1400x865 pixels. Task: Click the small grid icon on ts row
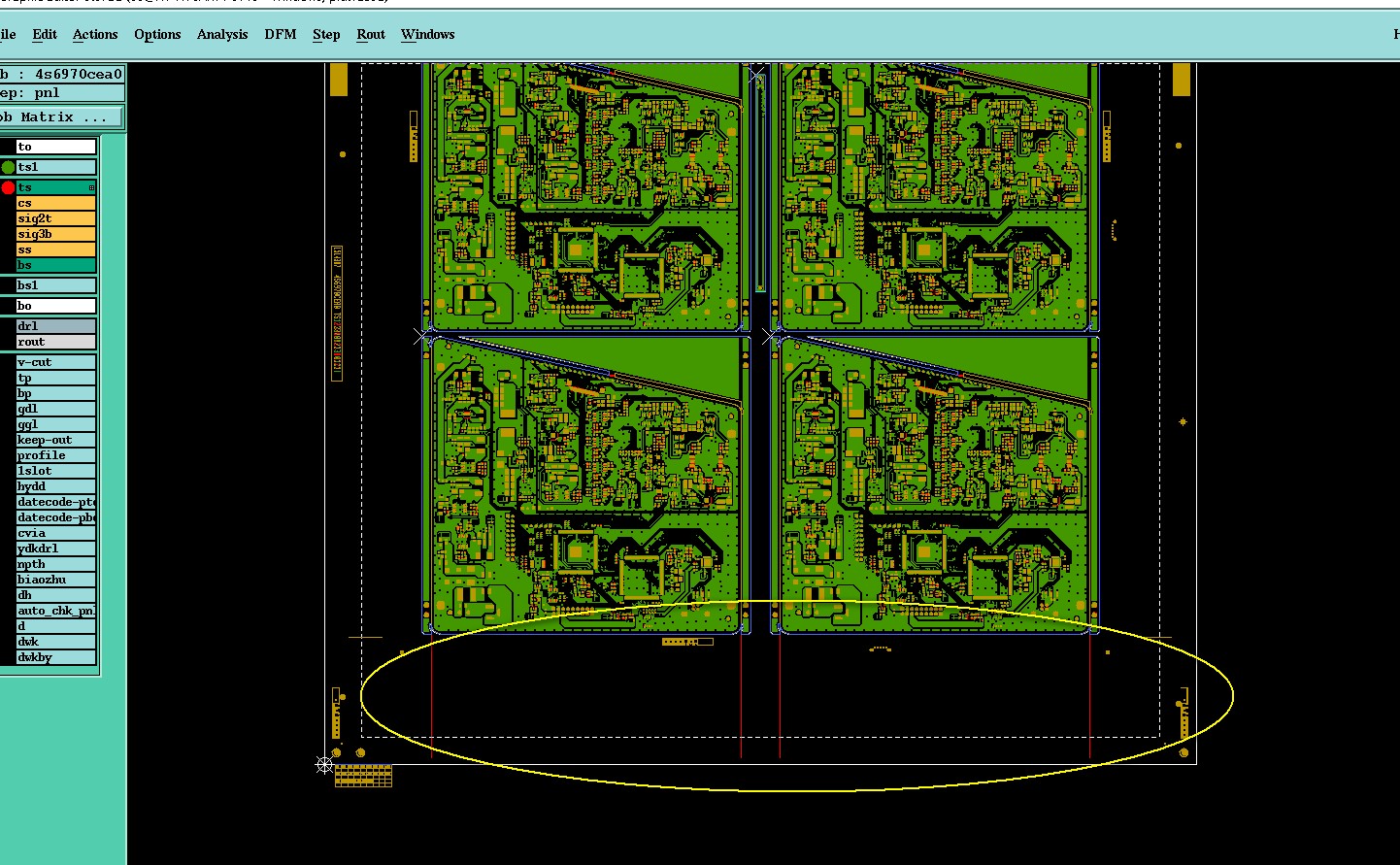pos(92,187)
